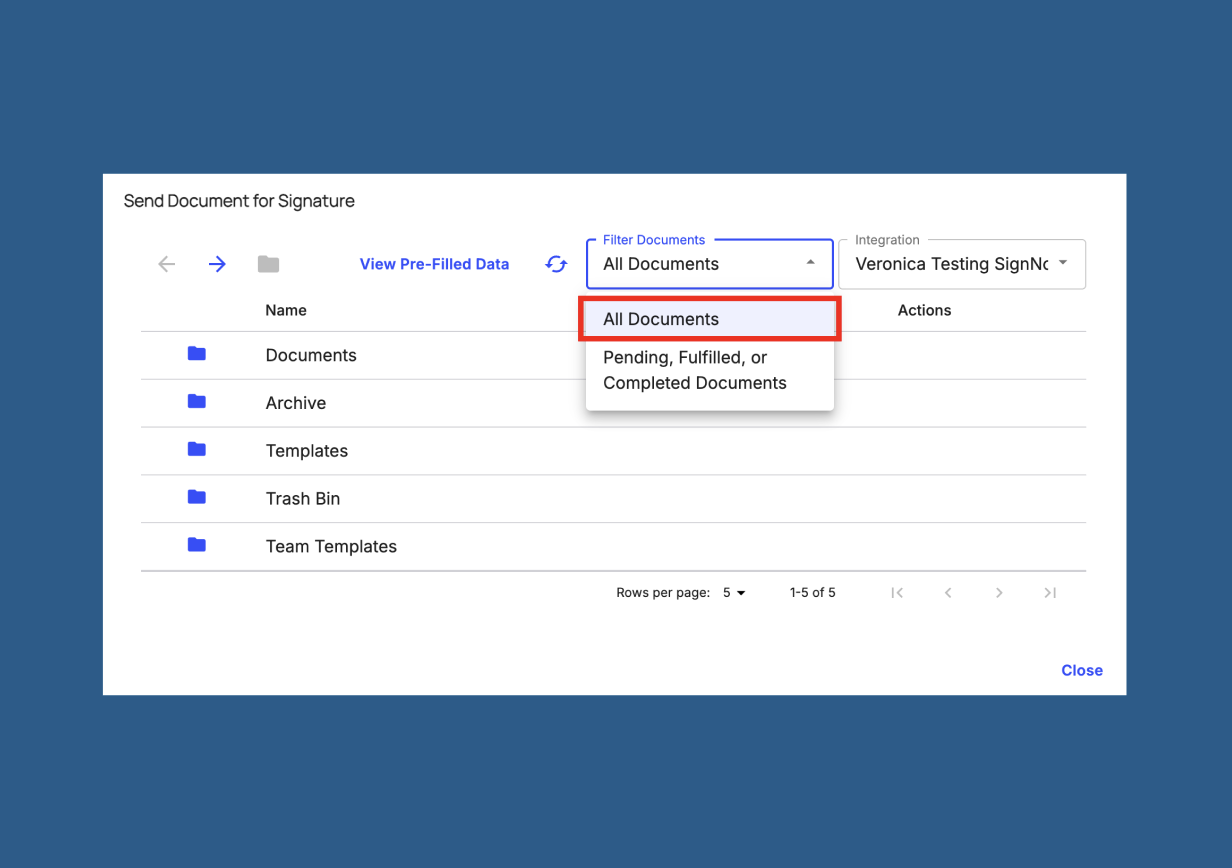Click the gray parent folder icon

pos(268,264)
